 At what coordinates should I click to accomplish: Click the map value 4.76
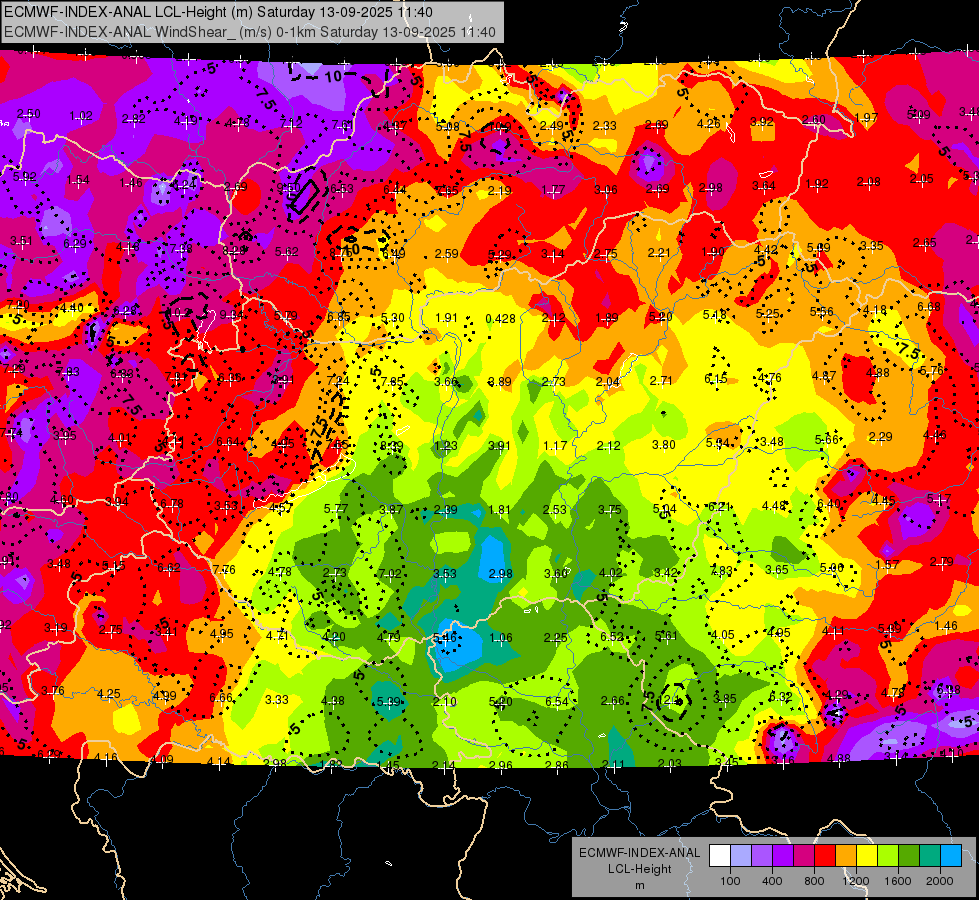(x=770, y=377)
